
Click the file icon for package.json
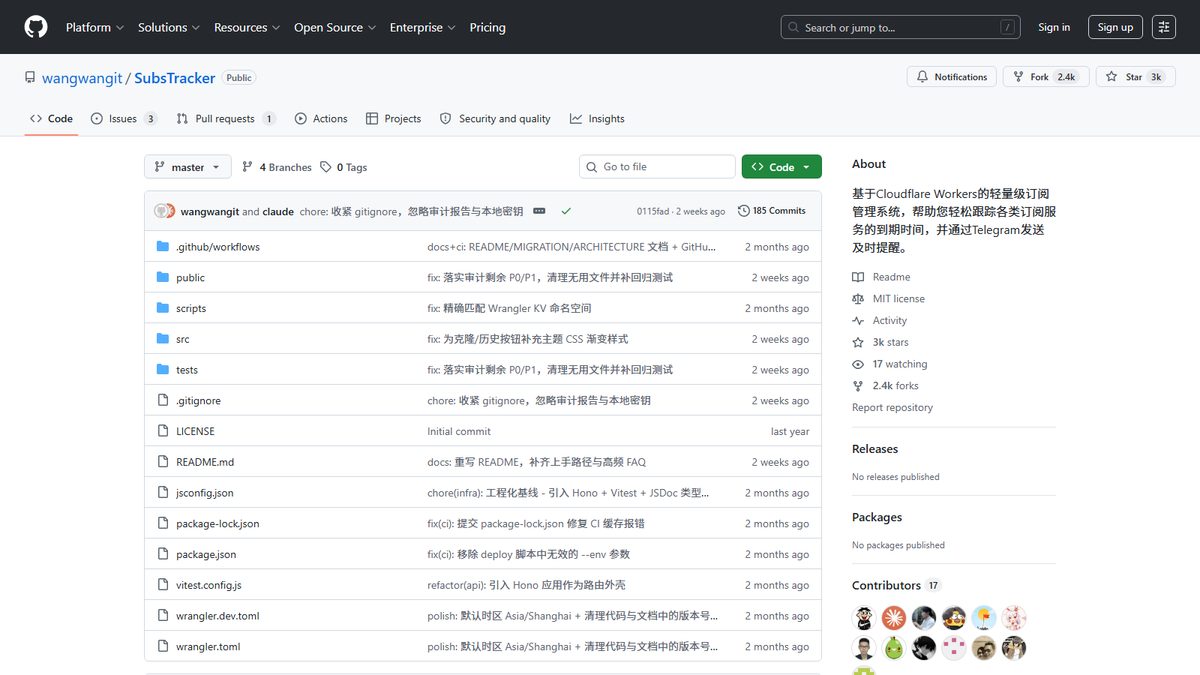point(163,554)
